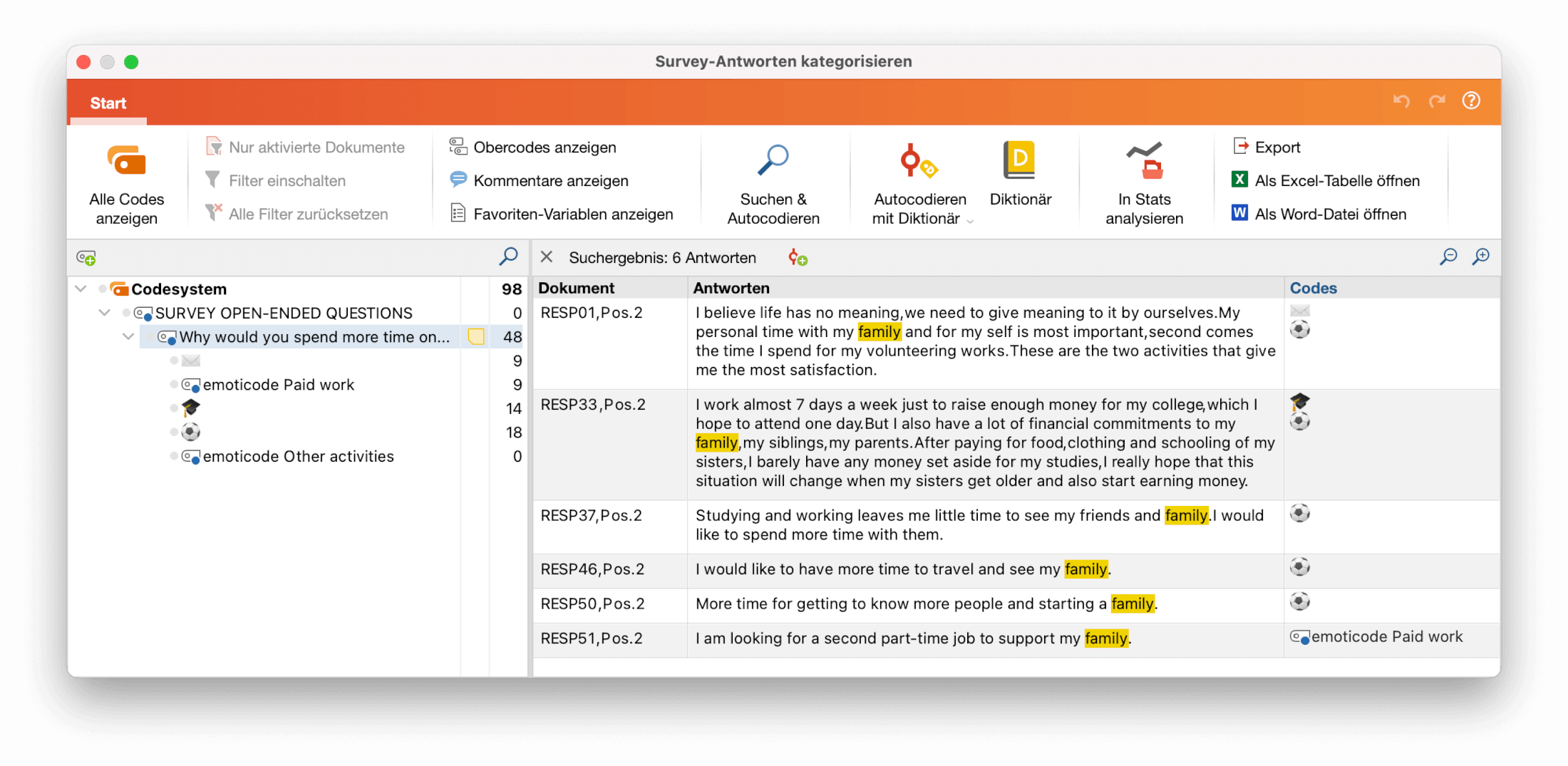Open Autocodieren mit Diktionär dropdown
The height and width of the screenshot is (766, 1568).
pyautogui.click(x=970, y=221)
